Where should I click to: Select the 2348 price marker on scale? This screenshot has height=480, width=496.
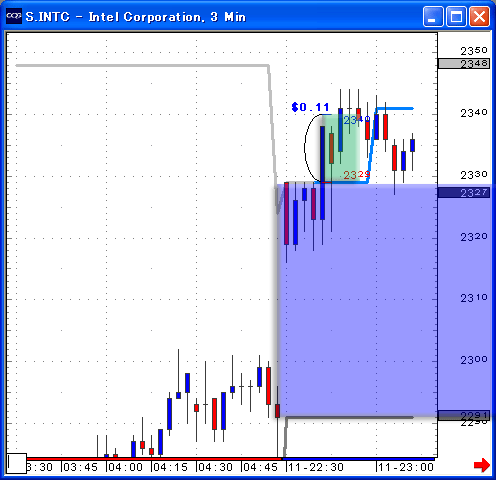coord(464,63)
